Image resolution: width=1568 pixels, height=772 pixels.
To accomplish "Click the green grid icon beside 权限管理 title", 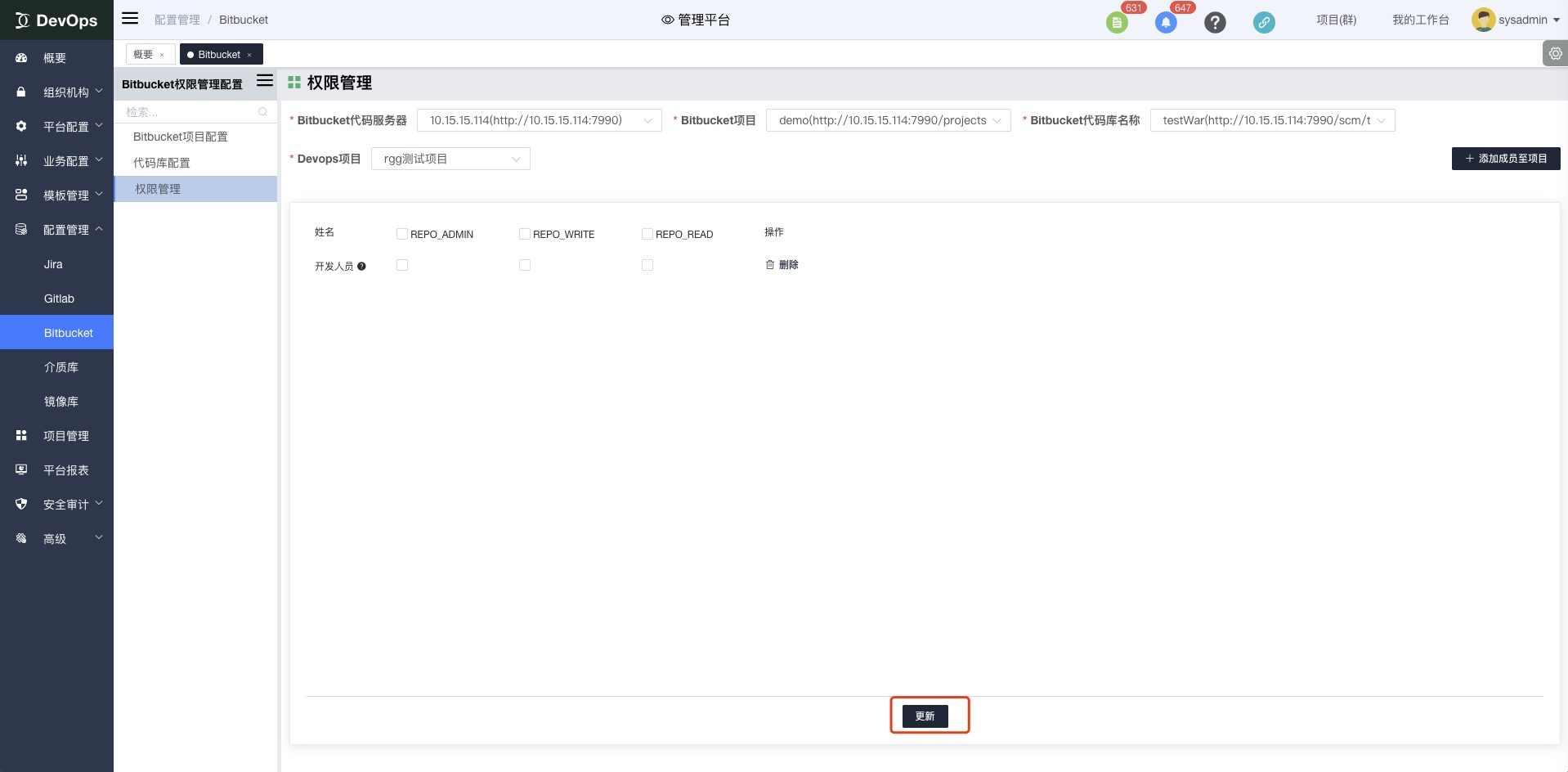I will click(x=294, y=83).
